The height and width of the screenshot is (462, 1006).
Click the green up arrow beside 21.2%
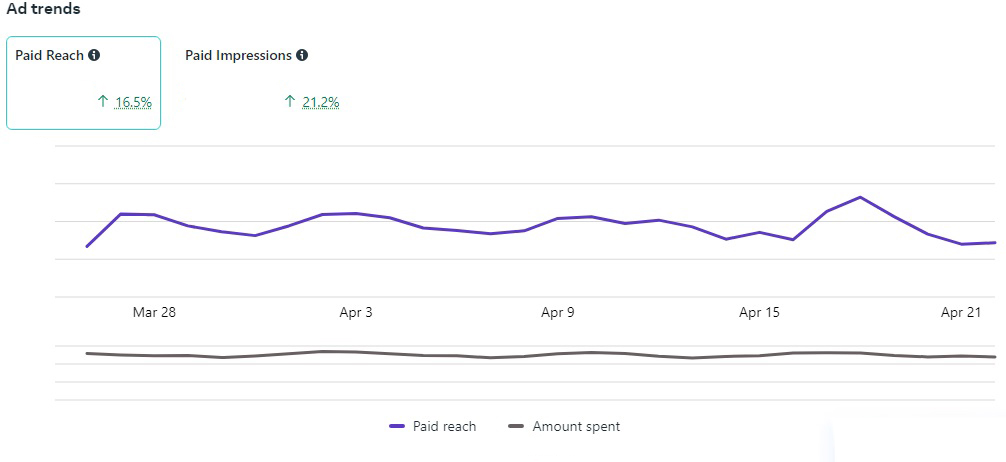point(289,101)
